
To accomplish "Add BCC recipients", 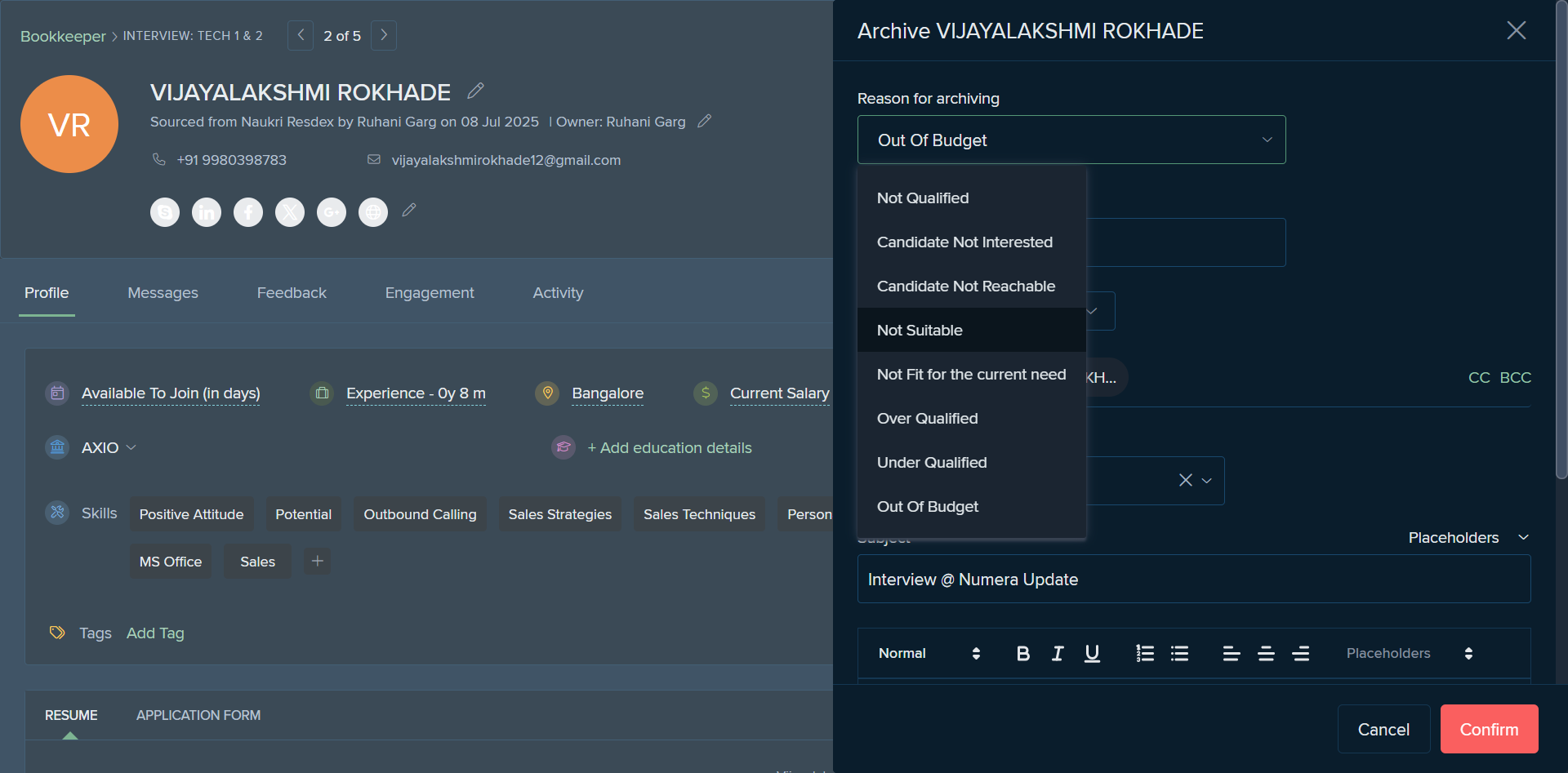I will 1515,377.
